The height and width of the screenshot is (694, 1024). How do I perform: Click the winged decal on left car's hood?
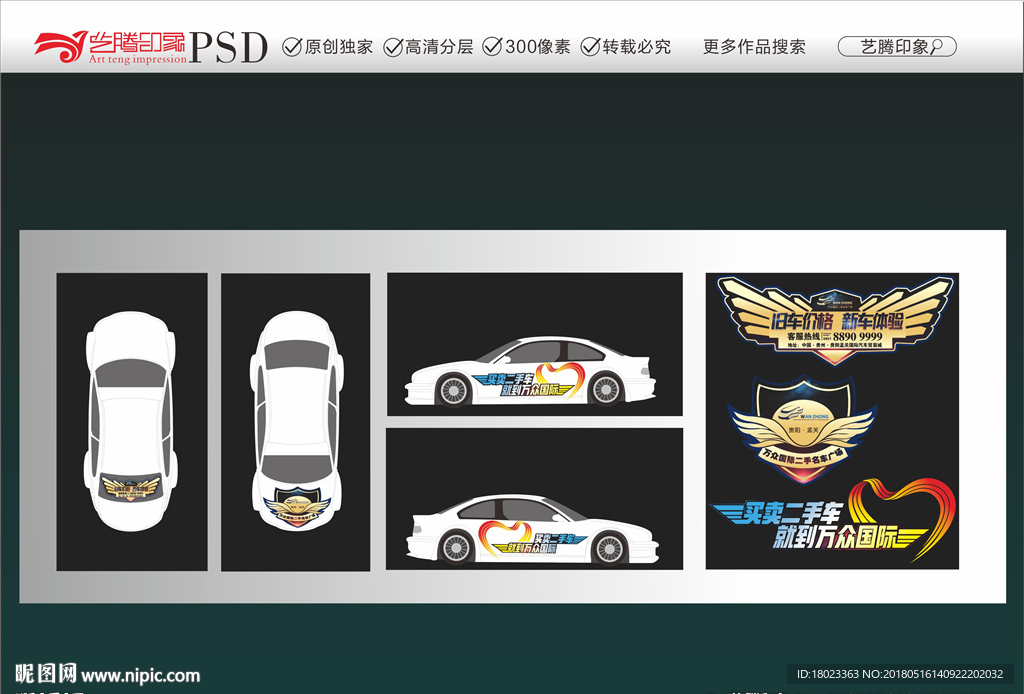(131, 489)
